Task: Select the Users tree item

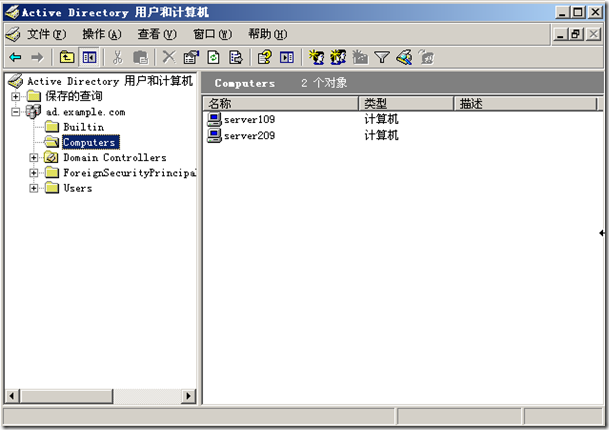Action: pos(78,188)
